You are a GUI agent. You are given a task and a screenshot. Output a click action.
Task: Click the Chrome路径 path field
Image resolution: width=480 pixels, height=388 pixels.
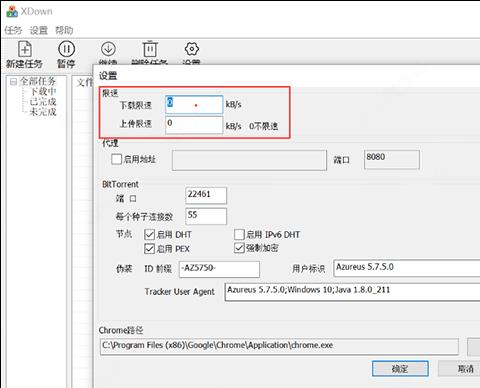click(279, 346)
